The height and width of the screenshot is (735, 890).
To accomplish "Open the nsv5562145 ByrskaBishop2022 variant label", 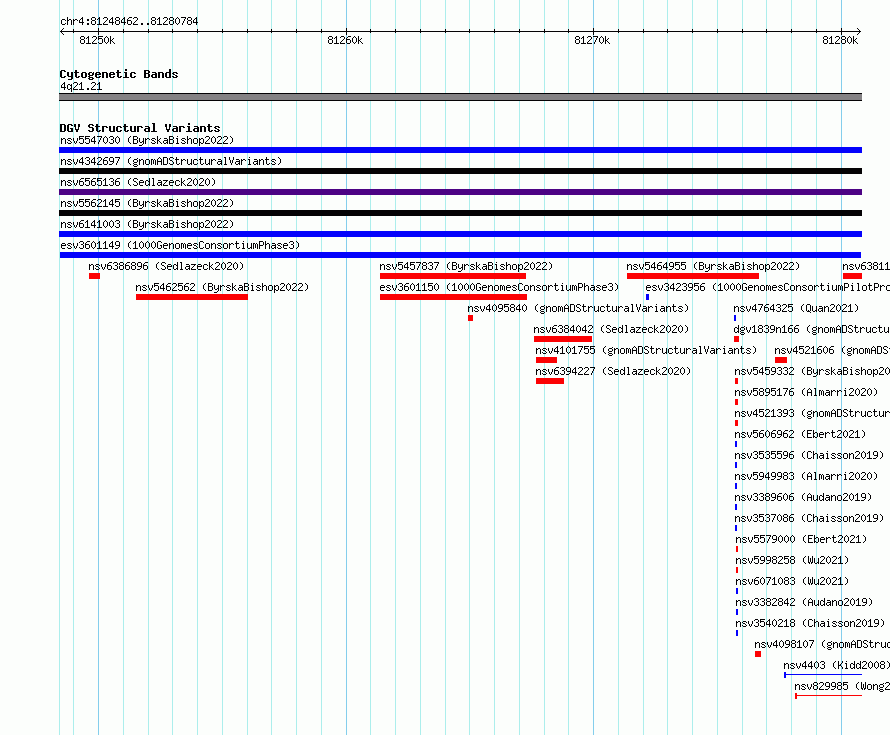I will coord(147,203).
